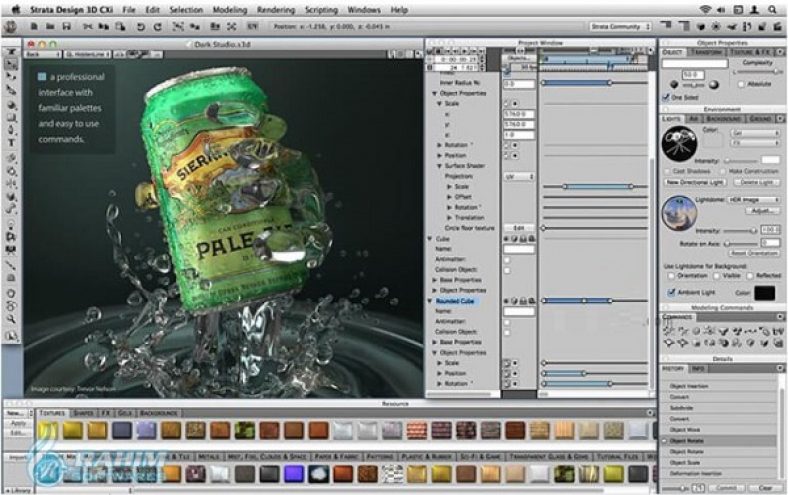The width and height of the screenshot is (788, 495).
Task: Select the arrow Move tool in toolbox
Action: [x=11, y=62]
